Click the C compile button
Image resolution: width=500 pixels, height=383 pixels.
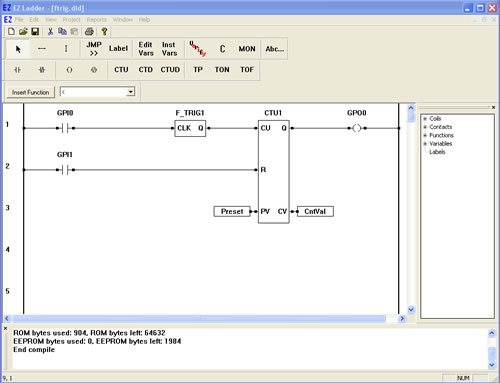222,49
